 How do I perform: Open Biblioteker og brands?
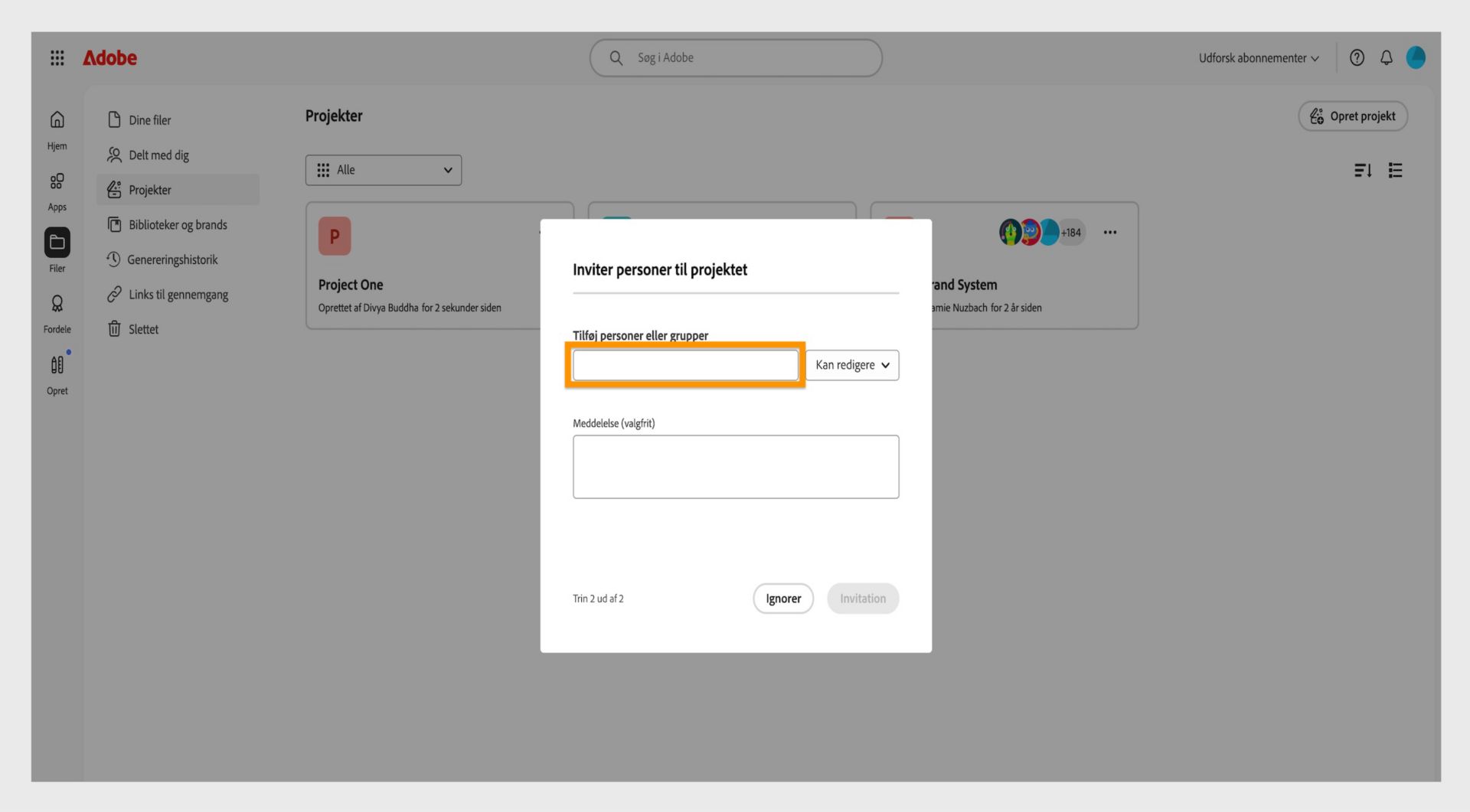[178, 225]
